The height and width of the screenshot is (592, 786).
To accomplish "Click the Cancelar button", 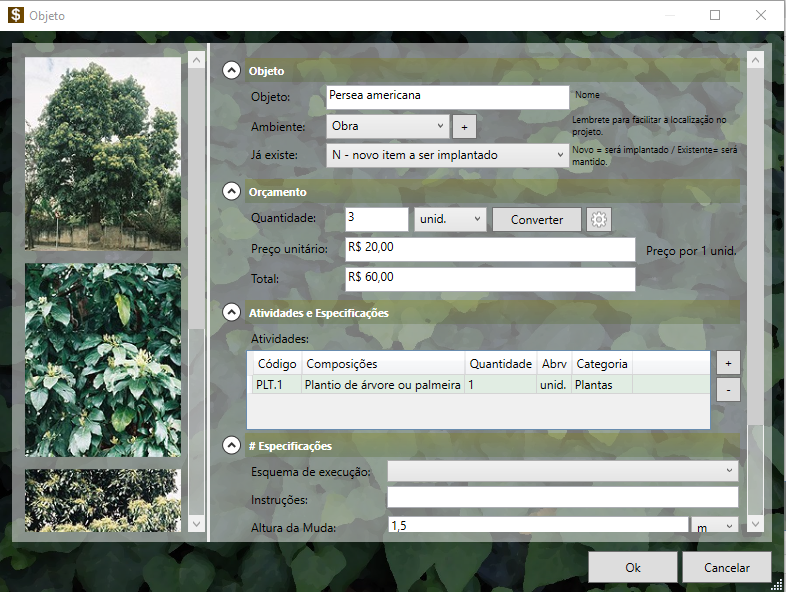I will (x=727, y=567).
